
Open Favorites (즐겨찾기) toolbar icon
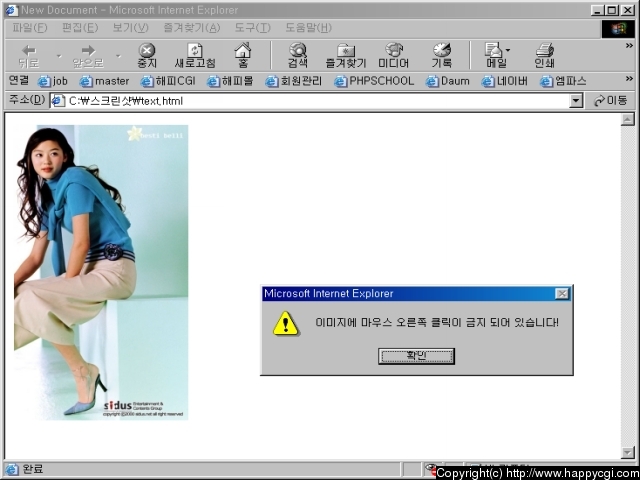click(346, 56)
